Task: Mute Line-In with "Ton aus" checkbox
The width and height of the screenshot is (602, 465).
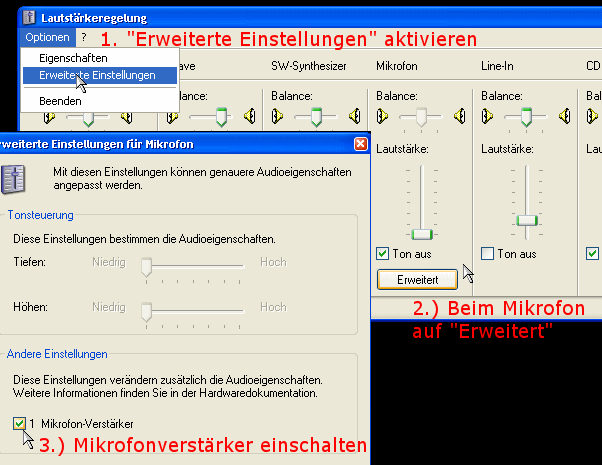Action: [x=488, y=254]
